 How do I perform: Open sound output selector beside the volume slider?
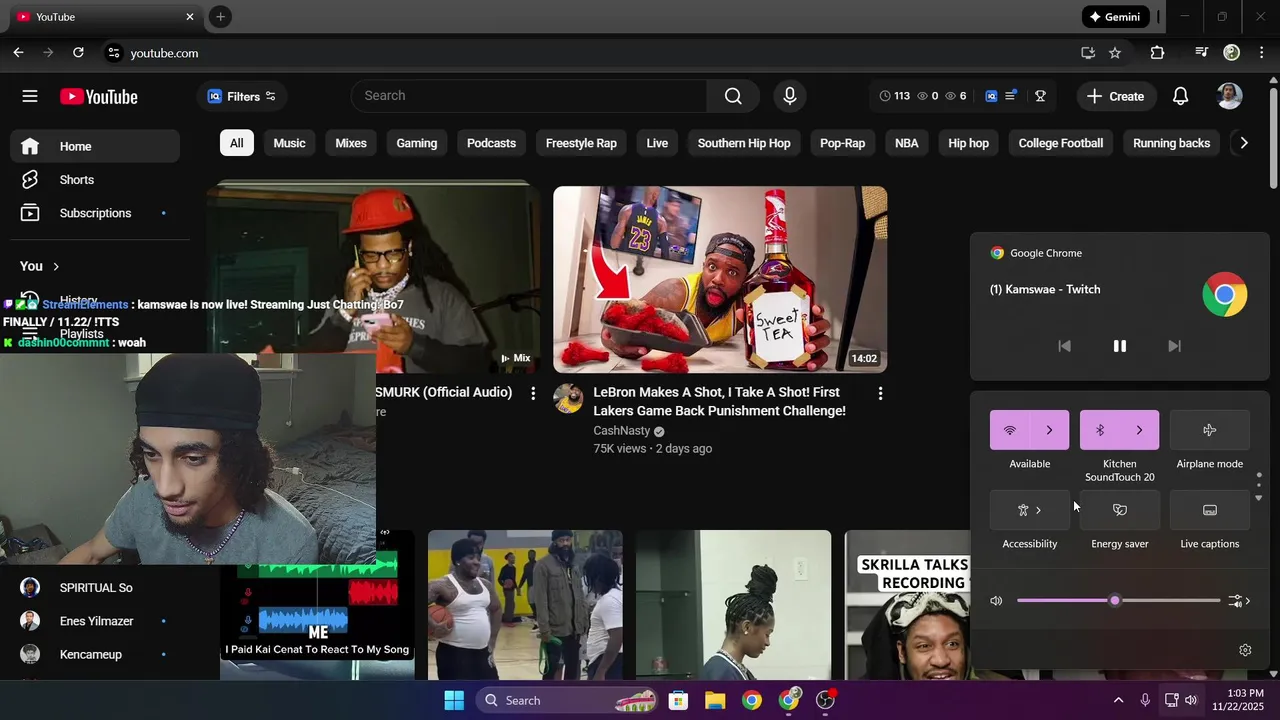pos(1240,601)
